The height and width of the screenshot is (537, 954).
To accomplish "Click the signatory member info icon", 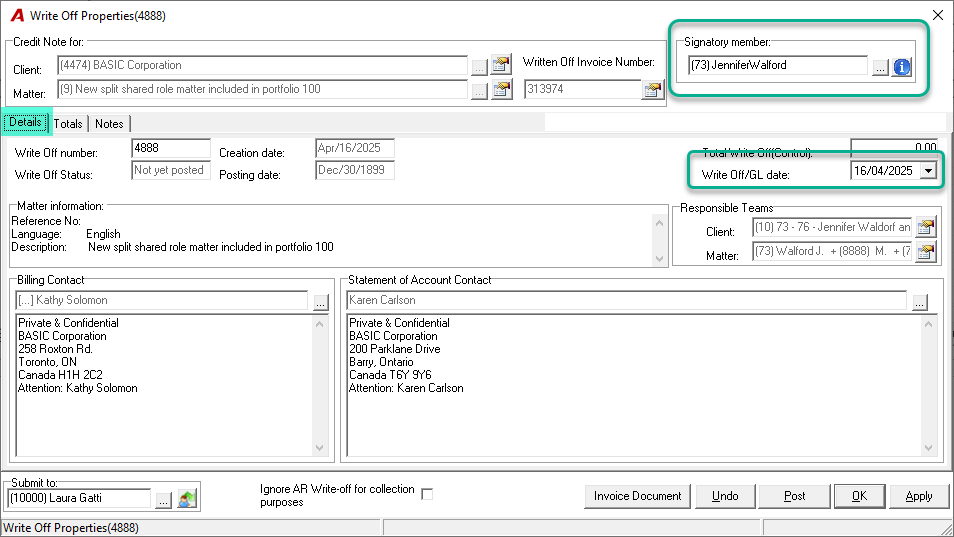I will (902, 67).
